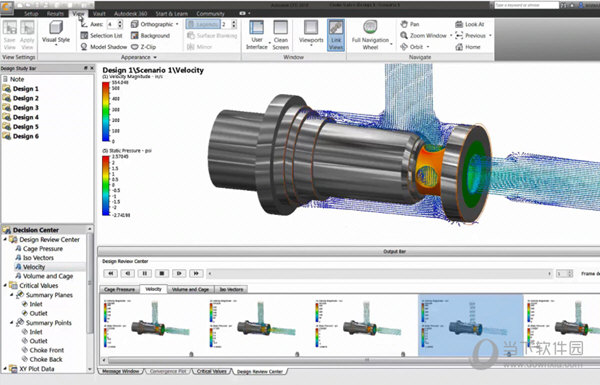This screenshot has width=600, height=385.
Task: Open the Setup ribbon tab
Action: 31,13
